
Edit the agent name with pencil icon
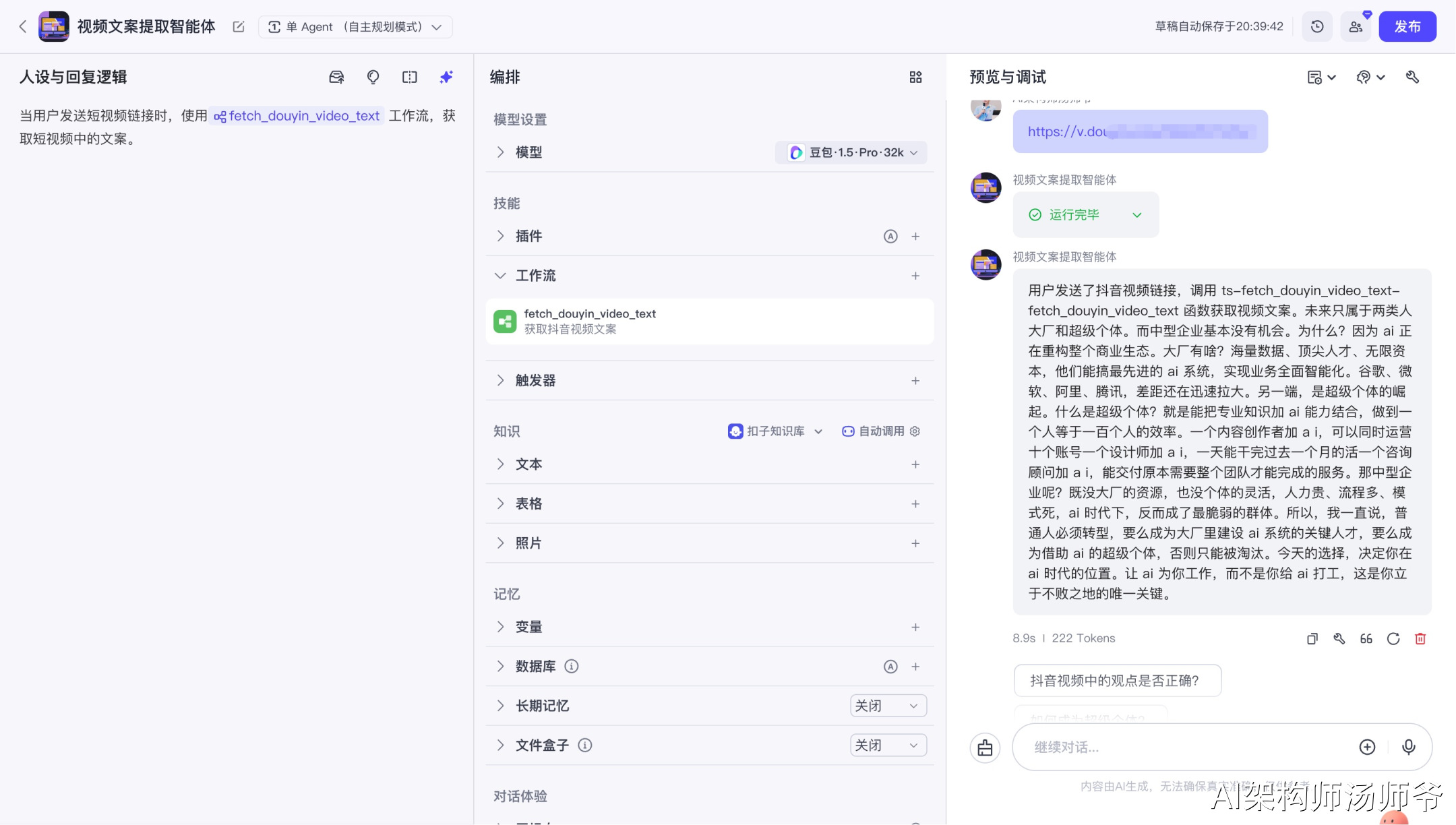pos(238,26)
